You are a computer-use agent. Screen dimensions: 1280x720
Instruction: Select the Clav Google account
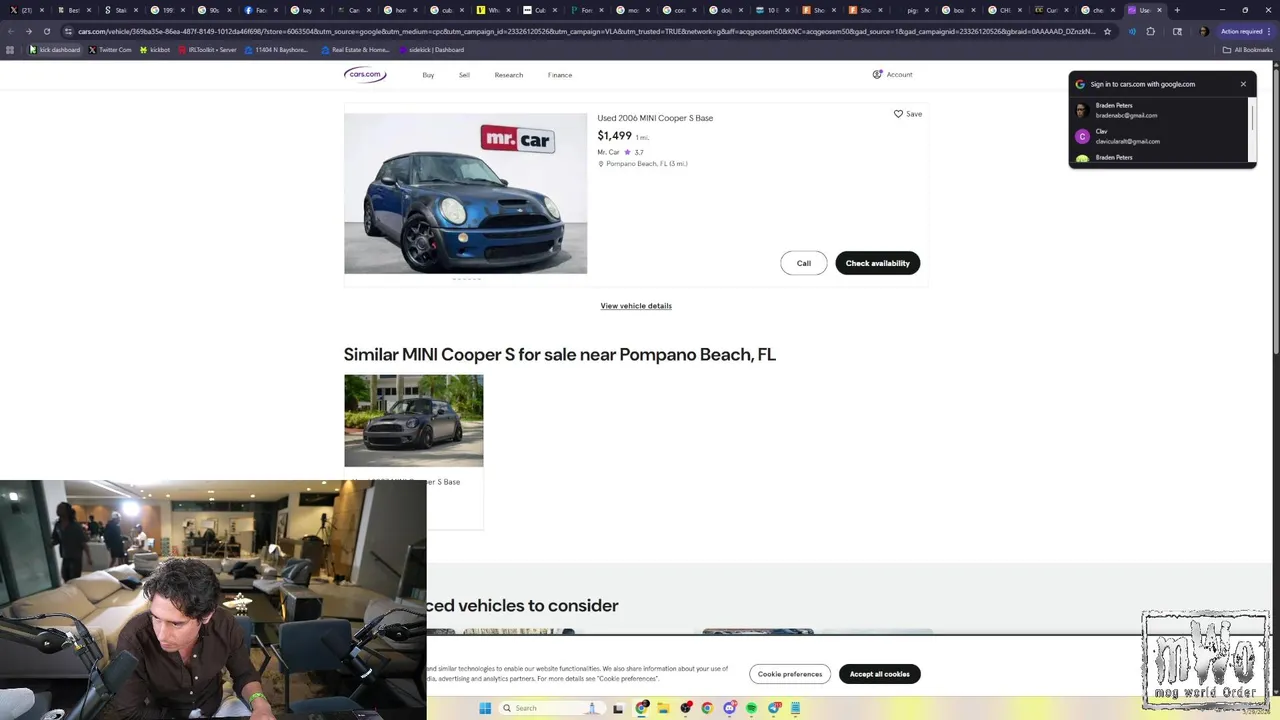pos(1160,136)
